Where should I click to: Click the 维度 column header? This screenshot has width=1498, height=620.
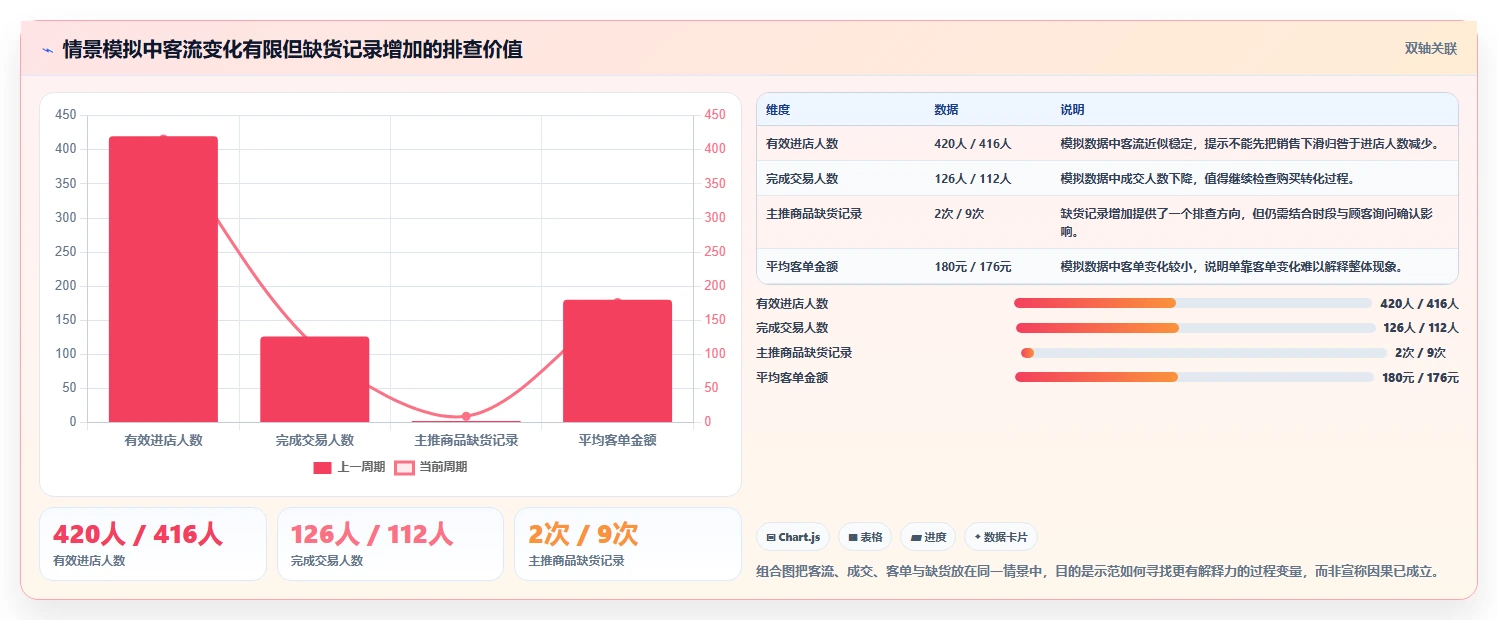coord(778,110)
